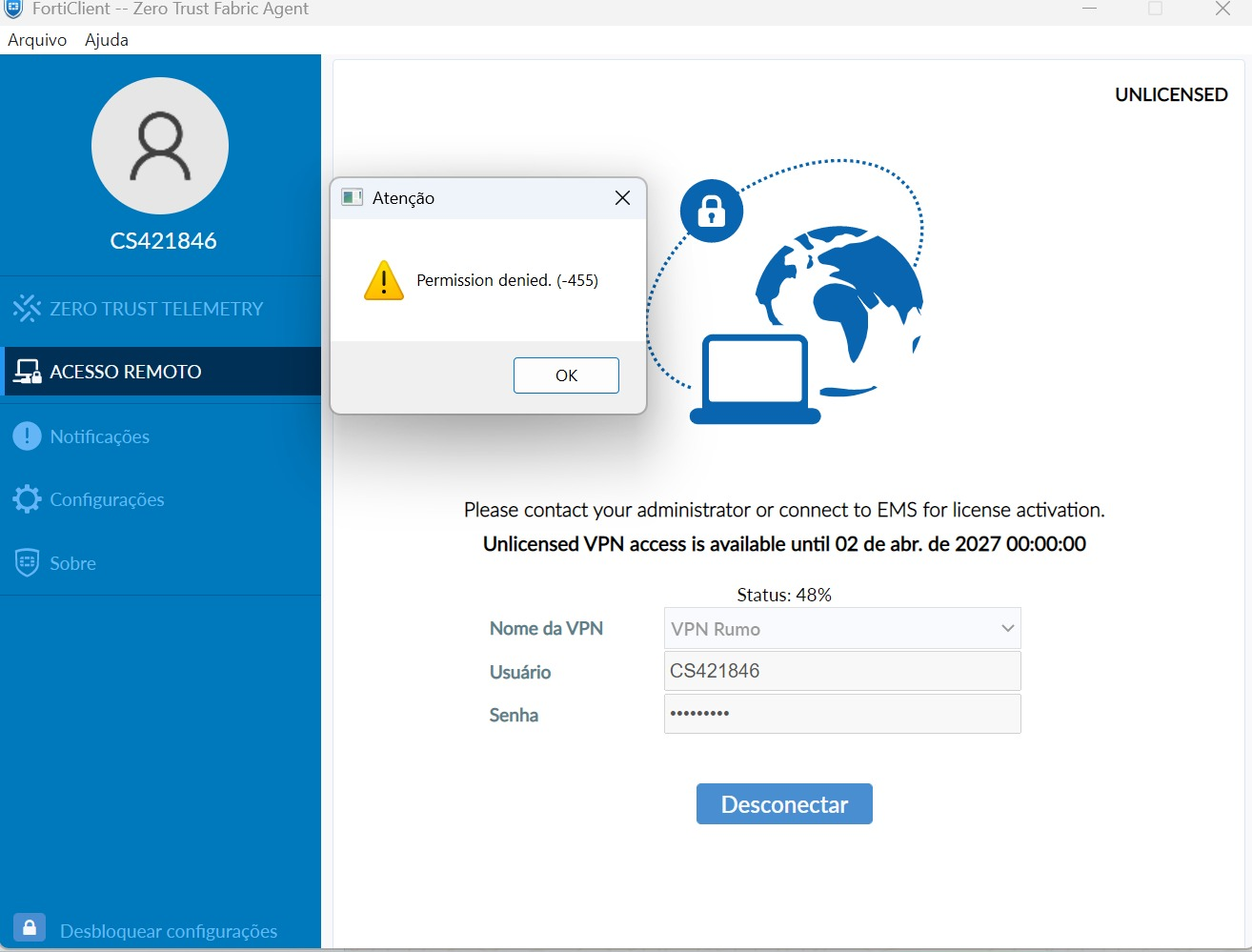Click the yellow warning triangle icon
Screen dimensions: 1252x952
click(x=384, y=280)
